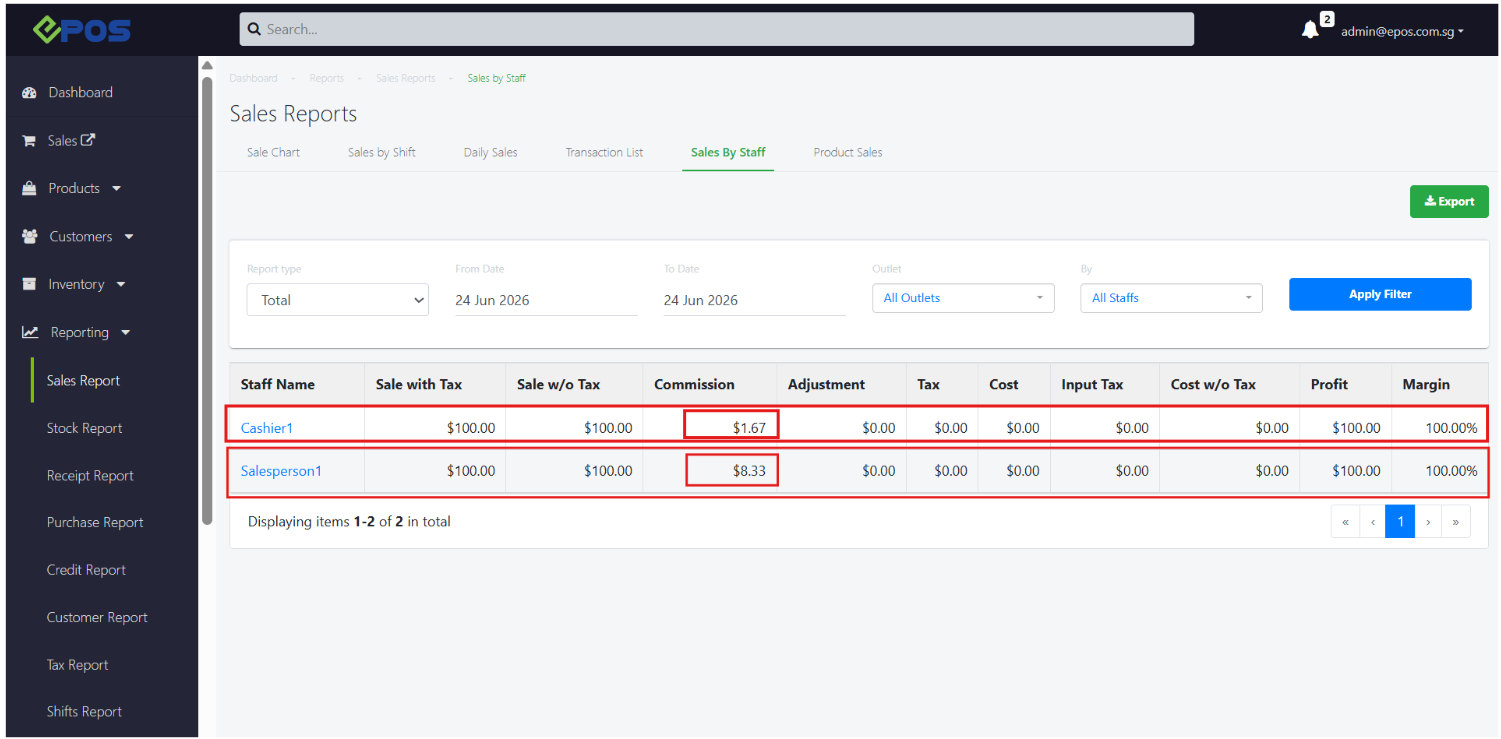The height and width of the screenshot is (739, 1501).
Task: Switch to the Sales by Shift tab
Action: (382, 153)
